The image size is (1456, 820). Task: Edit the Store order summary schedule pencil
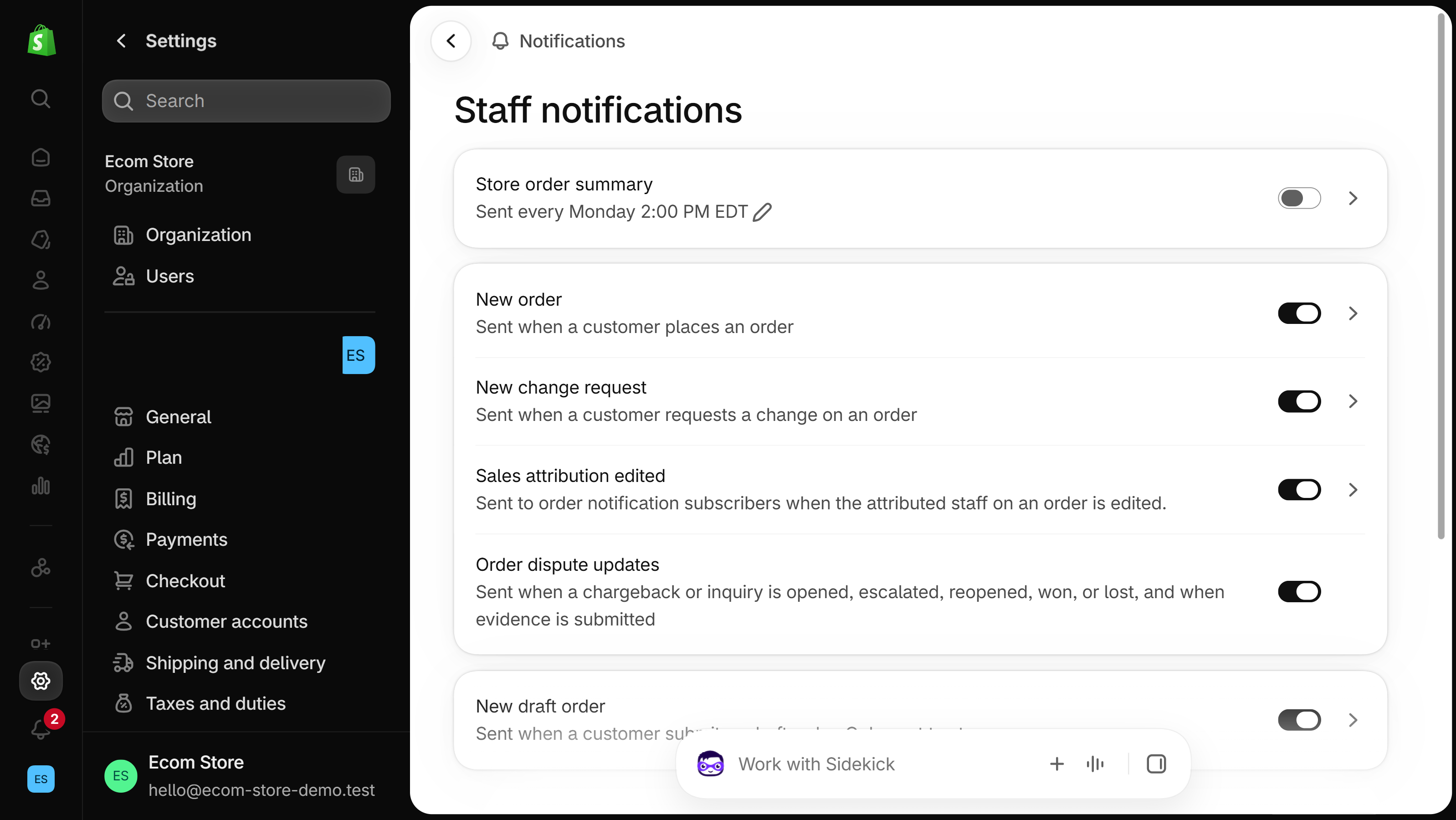click(x=762, y=212)
